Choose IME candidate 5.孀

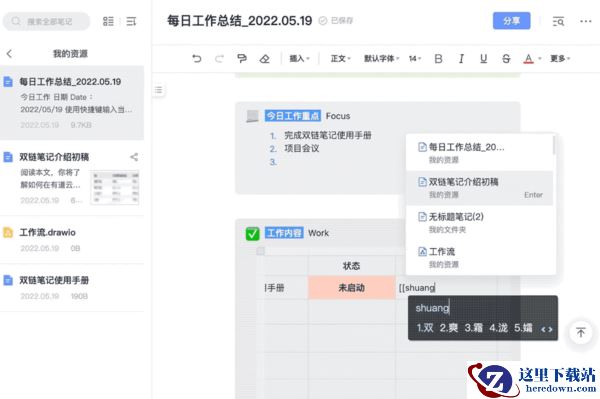[523, 328]
